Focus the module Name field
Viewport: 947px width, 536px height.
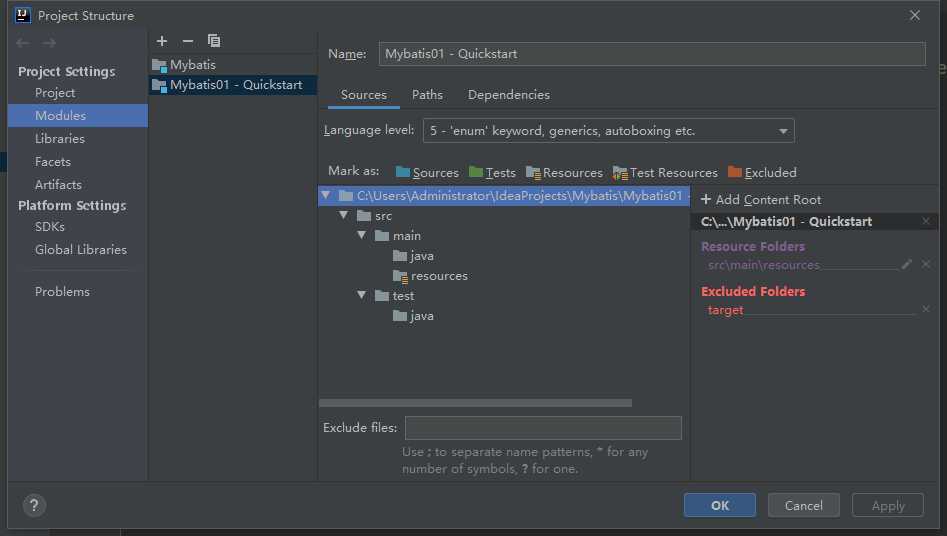pos(652,54)
